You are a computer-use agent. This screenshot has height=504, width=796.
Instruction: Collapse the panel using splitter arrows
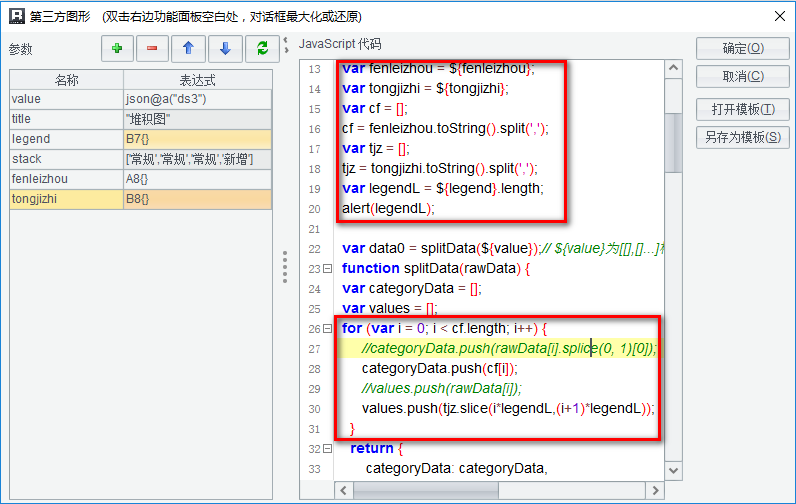286,45
